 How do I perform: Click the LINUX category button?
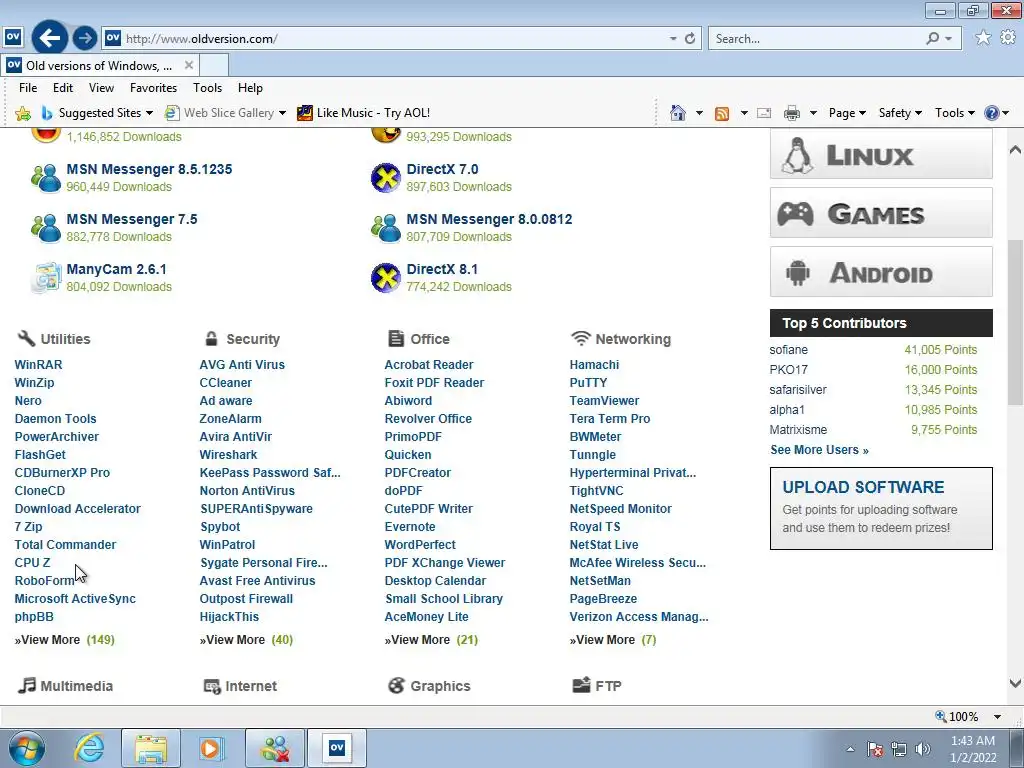pos(881,155)
